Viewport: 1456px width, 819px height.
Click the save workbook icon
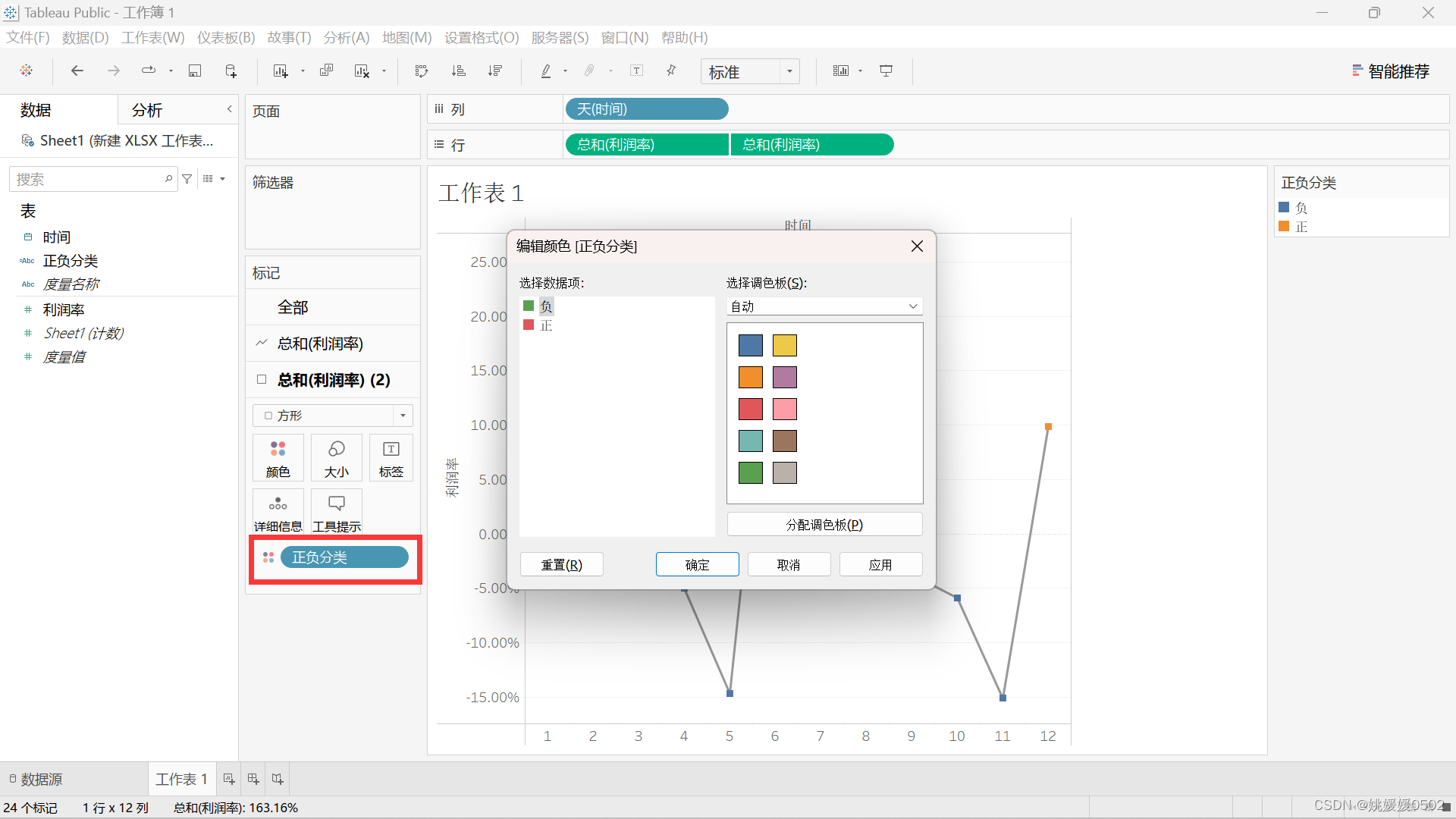point(195,71)
